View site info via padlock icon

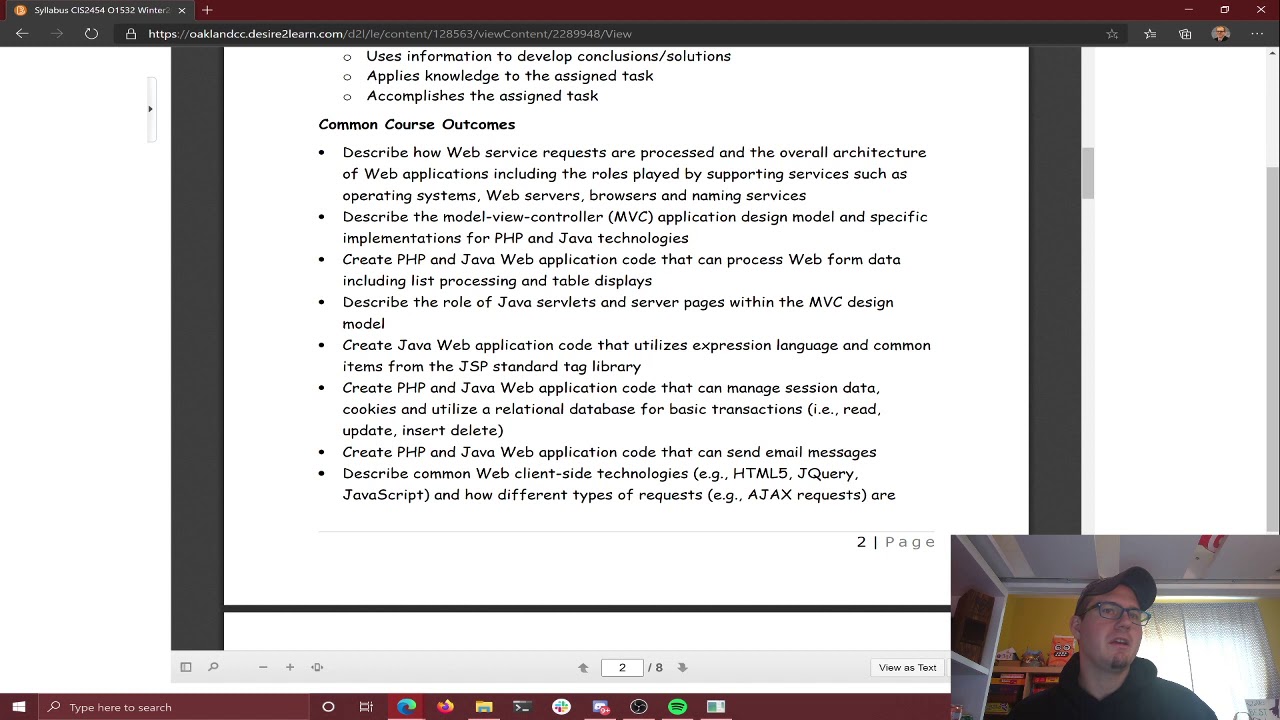pos(131,34)
